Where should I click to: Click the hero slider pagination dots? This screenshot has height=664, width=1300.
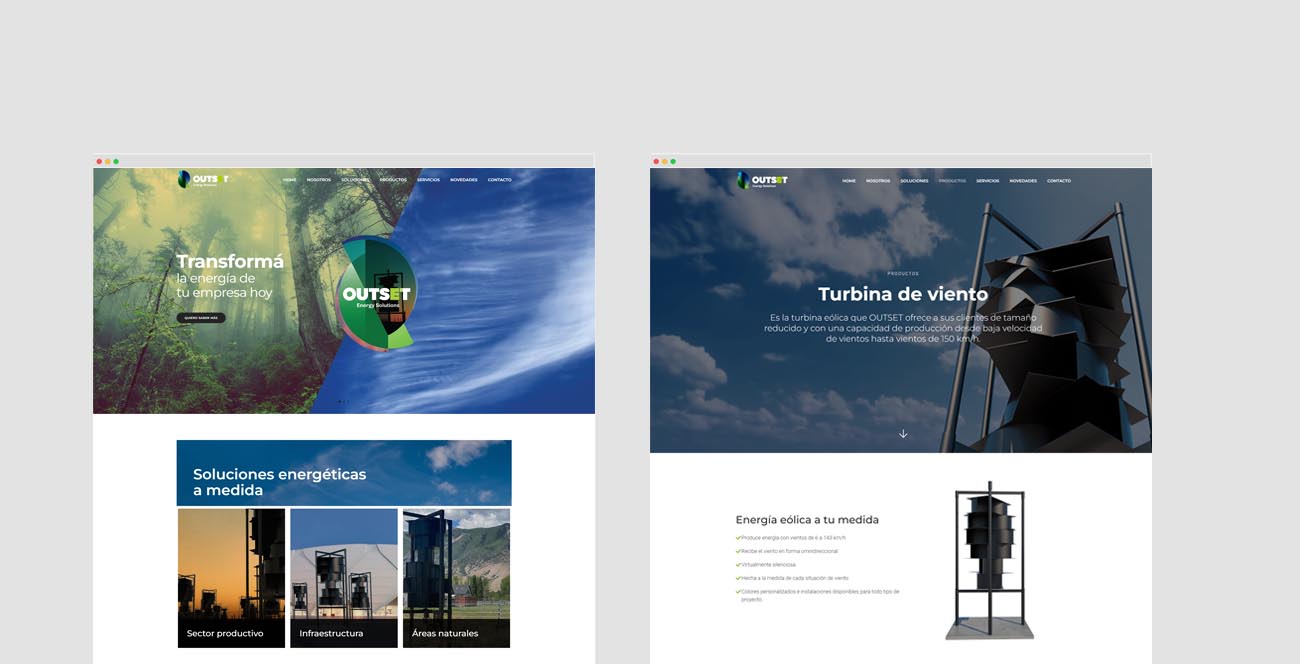pyautogui.click(x=344, y=402)
